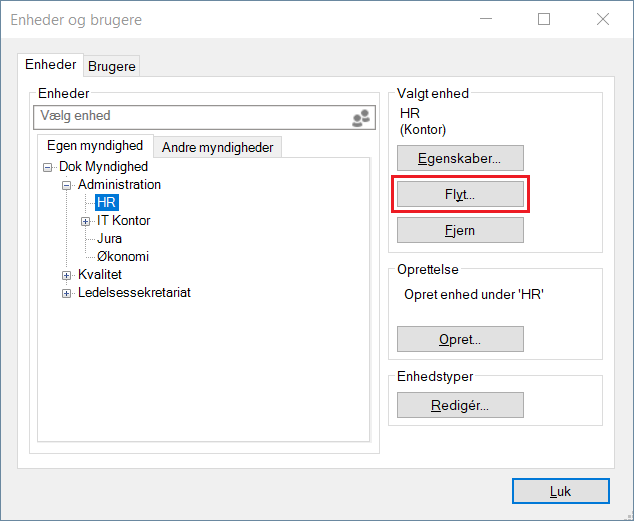Click the Fjern button
The width and height of the screenshot is (634, 521).
[x=460, y=230]
